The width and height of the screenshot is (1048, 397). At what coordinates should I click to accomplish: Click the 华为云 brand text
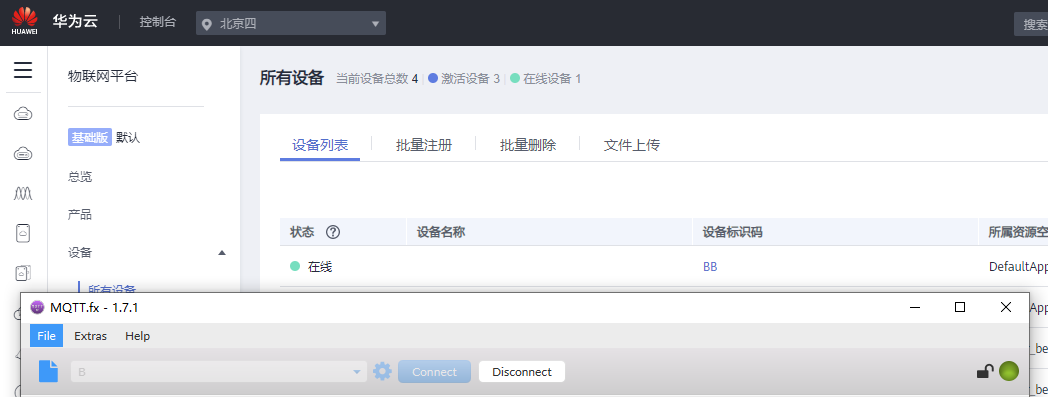[x=75, y=21]
